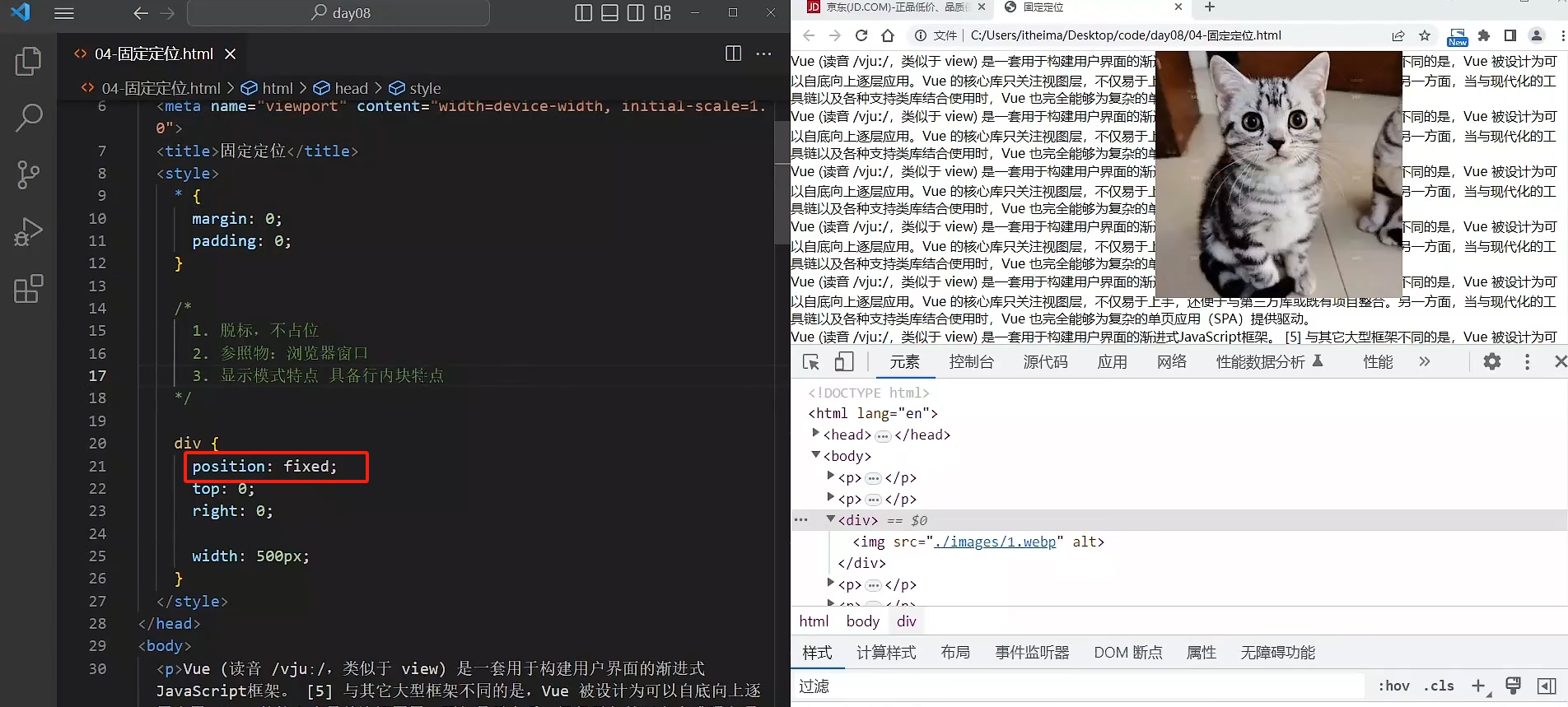The height and width of the screenshot is (707, 1568).
Task: Open Customize Layout icon
Action: (x=662, y=13)
